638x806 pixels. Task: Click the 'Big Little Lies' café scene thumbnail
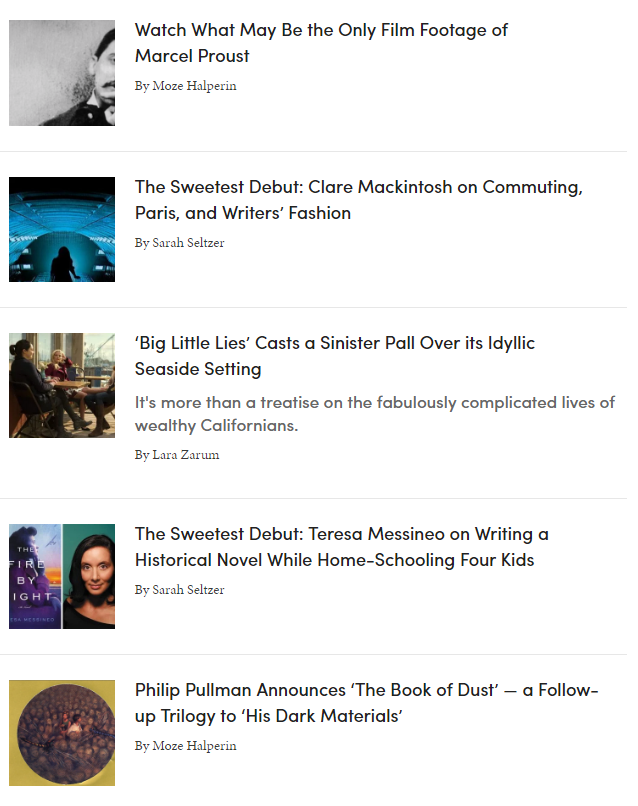[62, 385]
